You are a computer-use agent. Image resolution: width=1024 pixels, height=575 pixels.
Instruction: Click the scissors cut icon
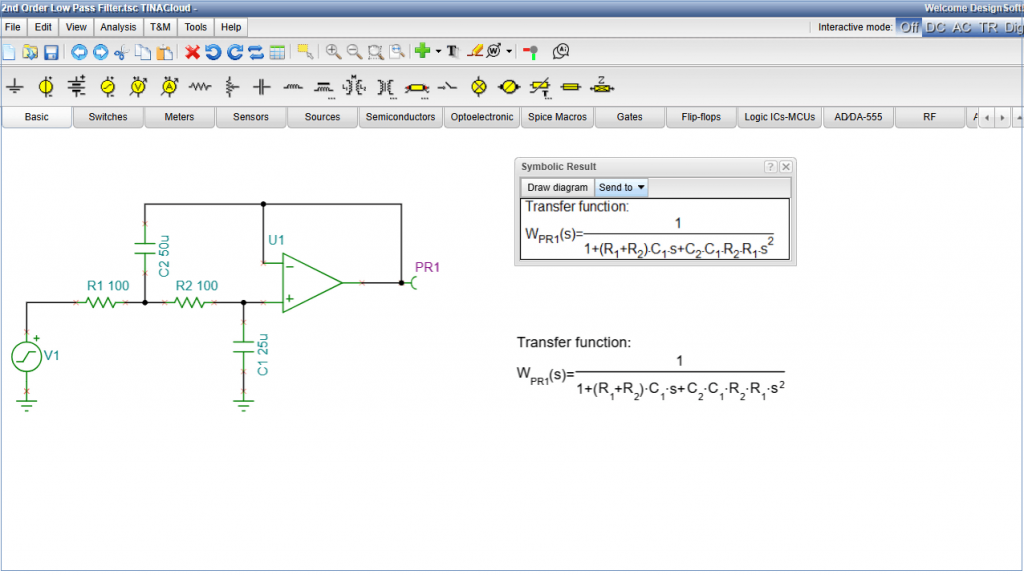coord(122,52)
